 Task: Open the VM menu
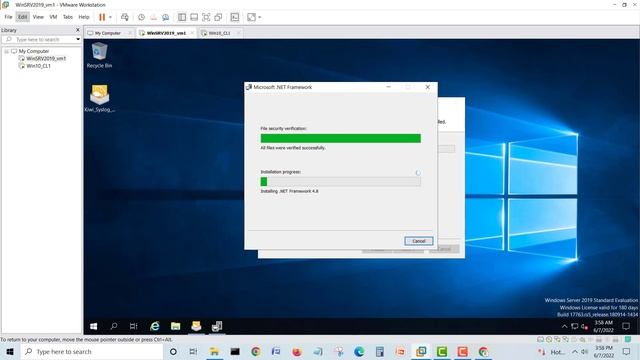pyautogui.click(x=53, y=17)
